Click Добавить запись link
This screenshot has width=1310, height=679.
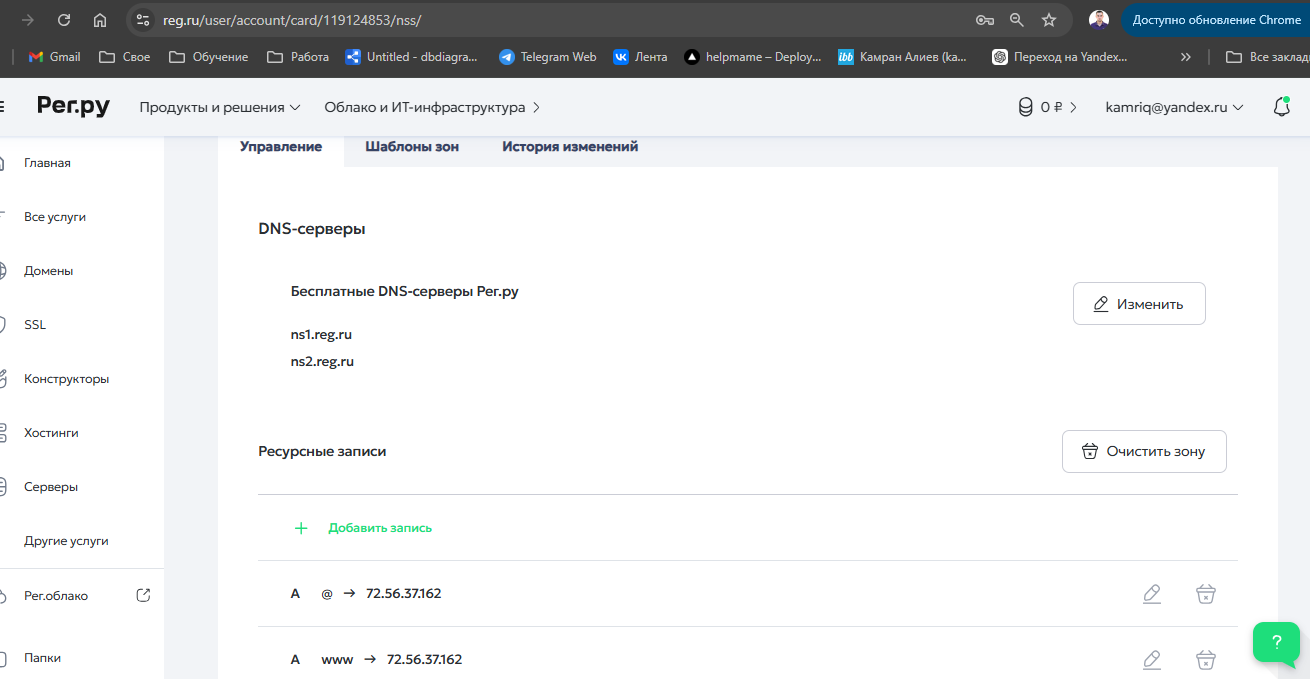380,528
